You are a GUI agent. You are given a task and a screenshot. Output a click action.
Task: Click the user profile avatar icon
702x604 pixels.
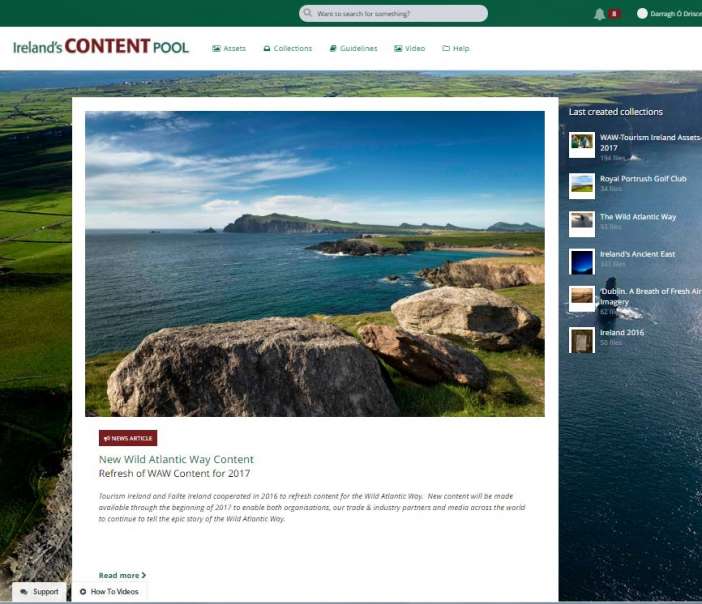point(642,14)
